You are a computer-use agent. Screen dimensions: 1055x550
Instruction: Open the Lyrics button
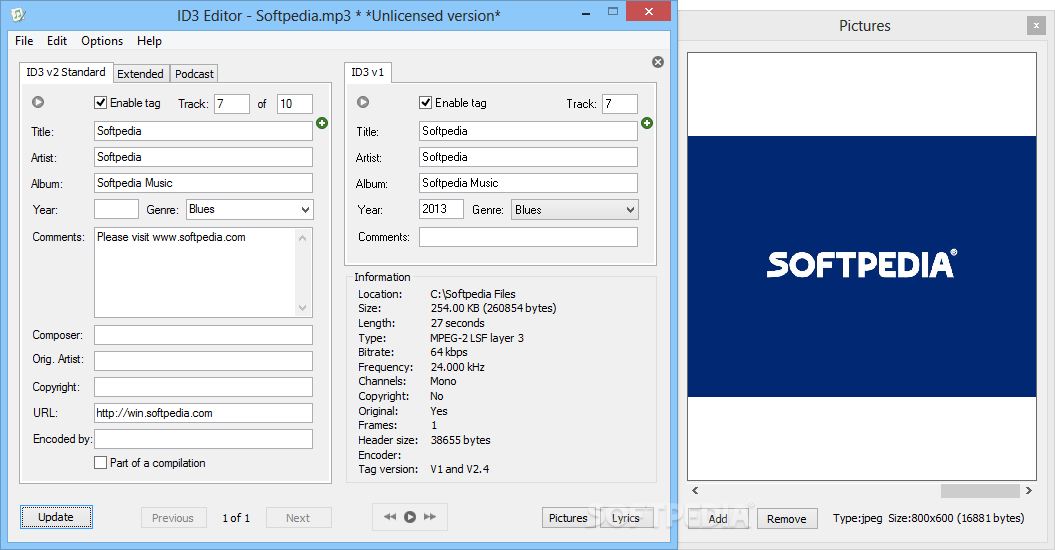click(x=626, y=518)
